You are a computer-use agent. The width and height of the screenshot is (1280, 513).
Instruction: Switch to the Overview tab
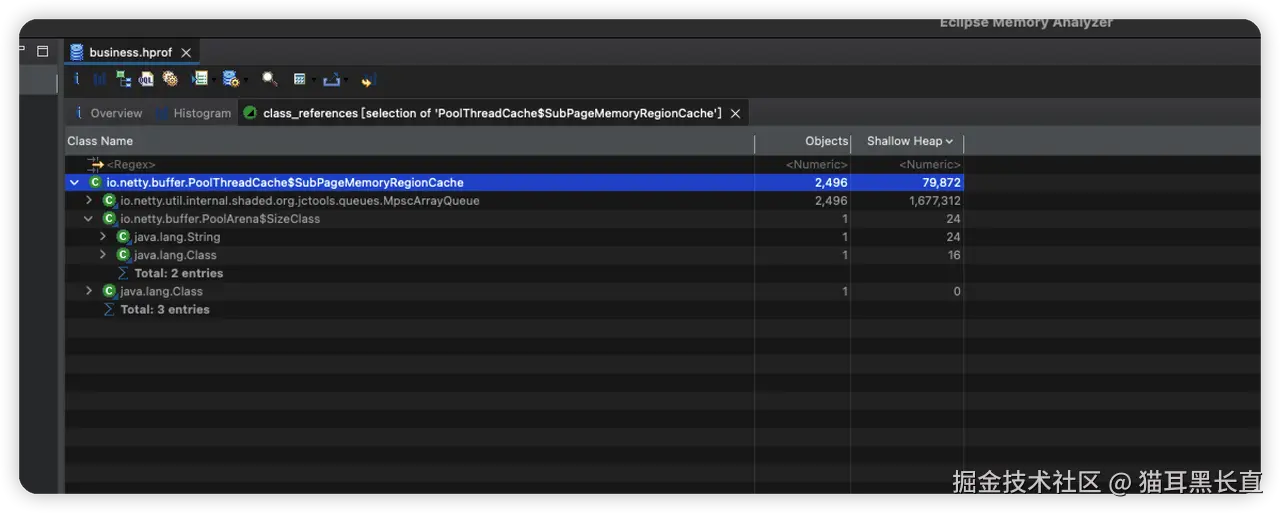[x=108, y=113]
